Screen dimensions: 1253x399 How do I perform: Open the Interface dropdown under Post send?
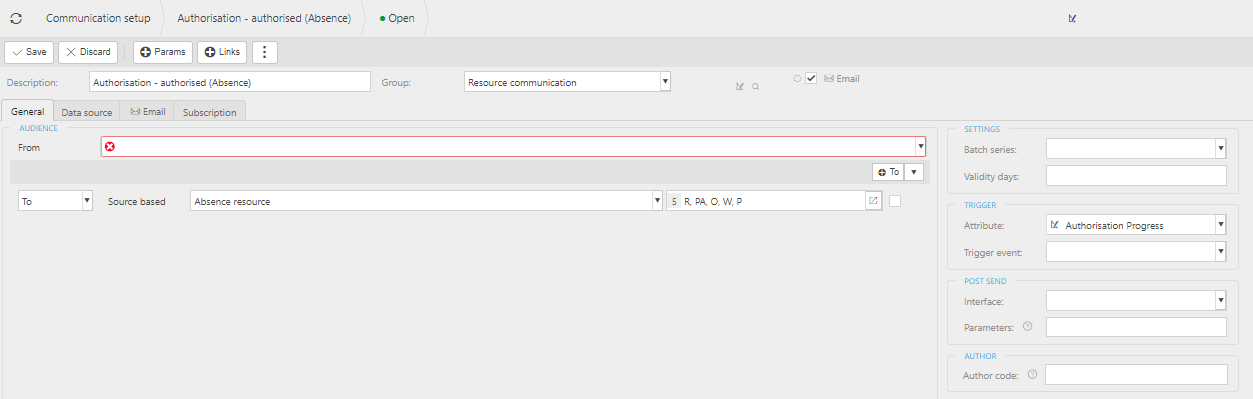(1221, 300)
